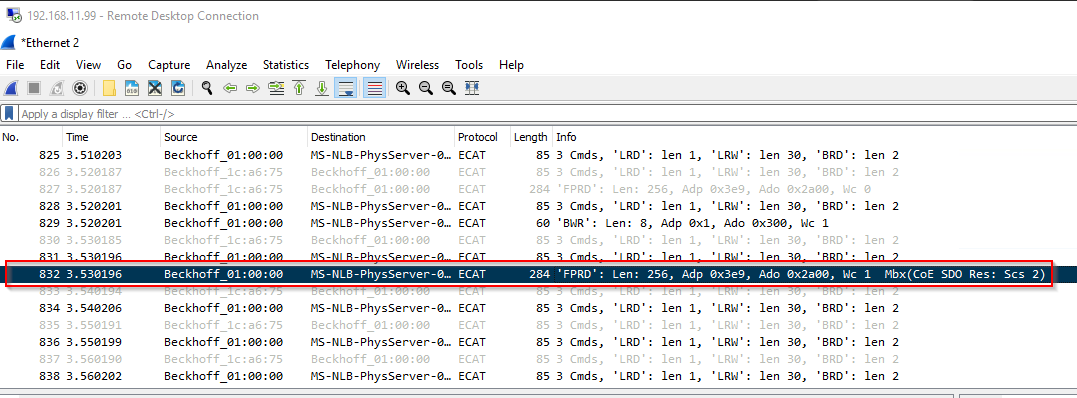The height and width of the screenshot is (398, 1077).
Task: Go forward in packet history
Action: click(253, 88)
